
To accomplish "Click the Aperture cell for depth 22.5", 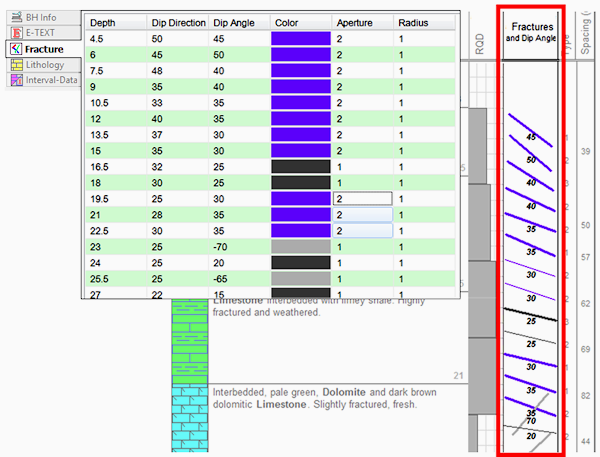I will coord(362,231).
